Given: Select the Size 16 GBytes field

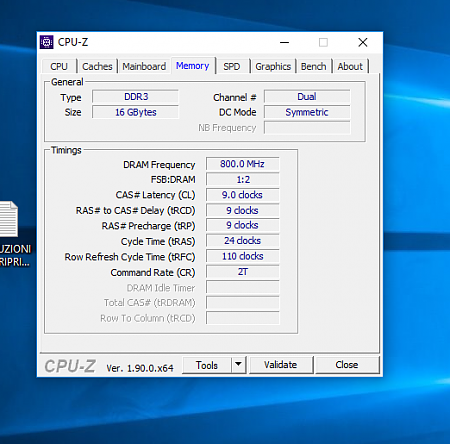Looking at the screenshot, I should point(135,112).
